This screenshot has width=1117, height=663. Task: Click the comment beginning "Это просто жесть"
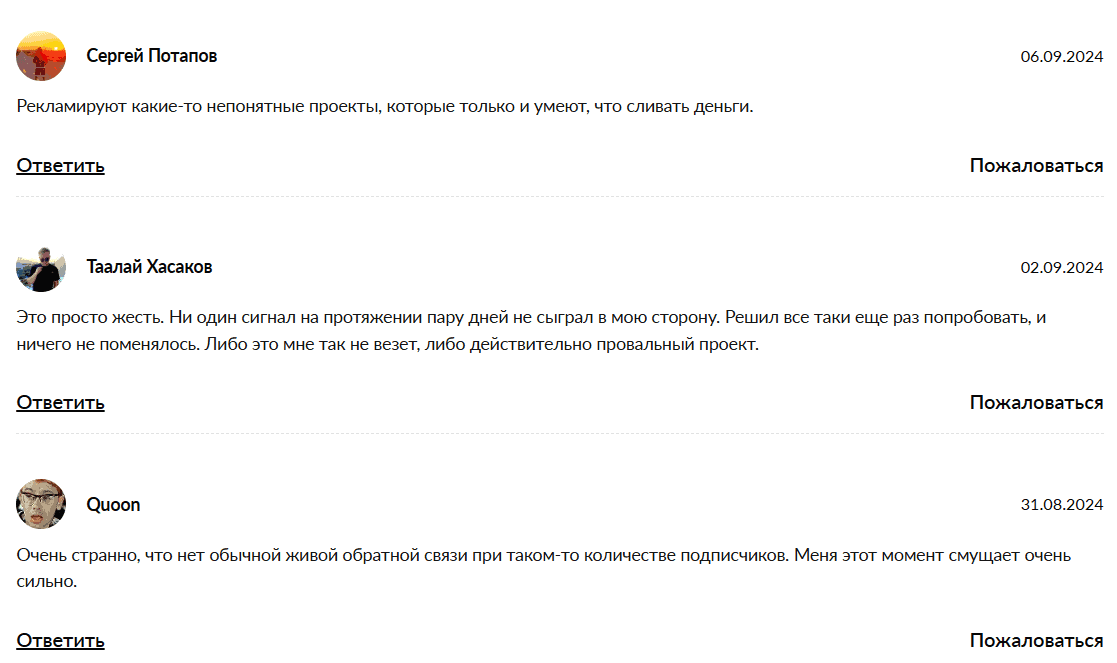click(530, 331)
